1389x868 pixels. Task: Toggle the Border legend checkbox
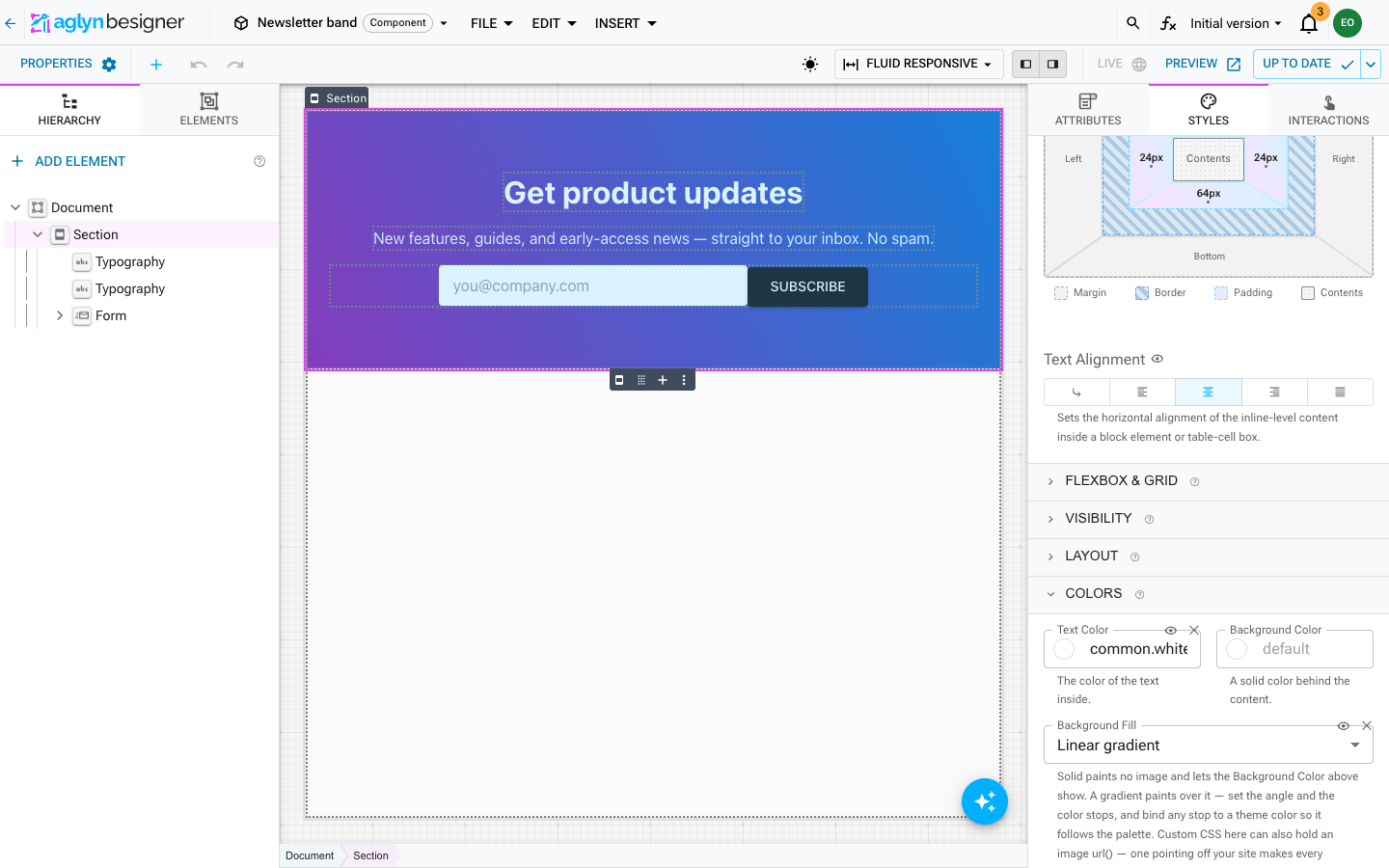click(x=1142, y=293)
